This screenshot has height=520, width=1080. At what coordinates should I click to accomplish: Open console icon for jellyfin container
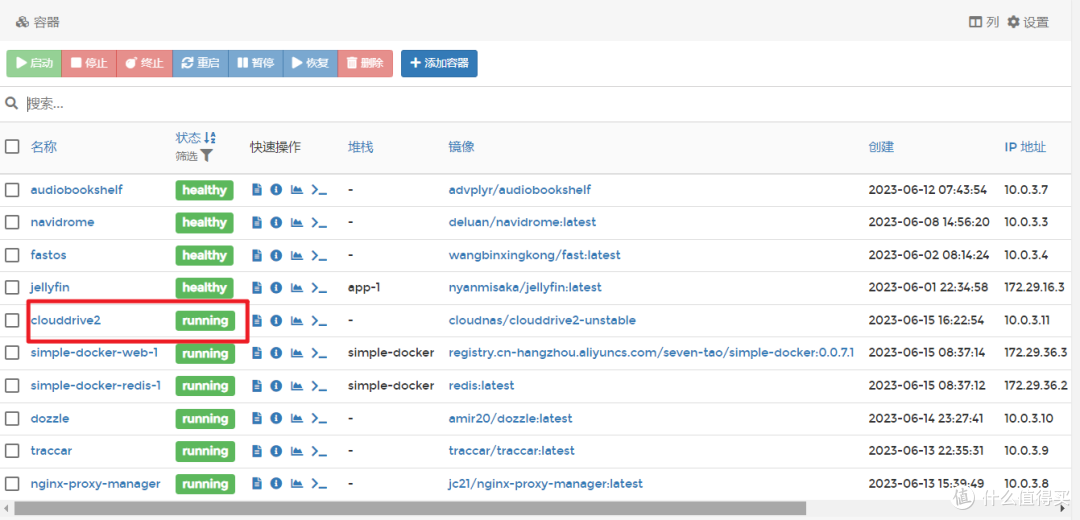click(x=319, y=288)
